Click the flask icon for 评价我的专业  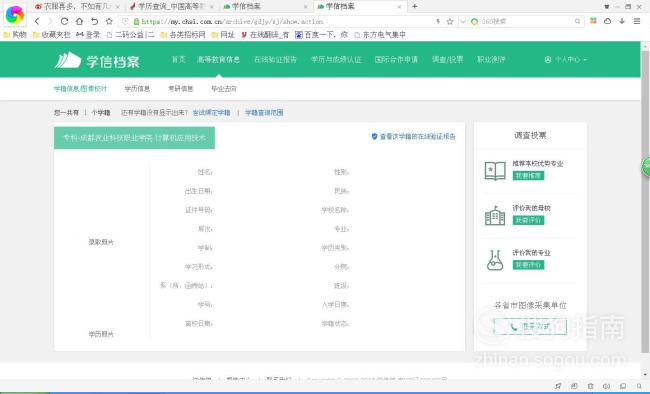coord(495,260)
